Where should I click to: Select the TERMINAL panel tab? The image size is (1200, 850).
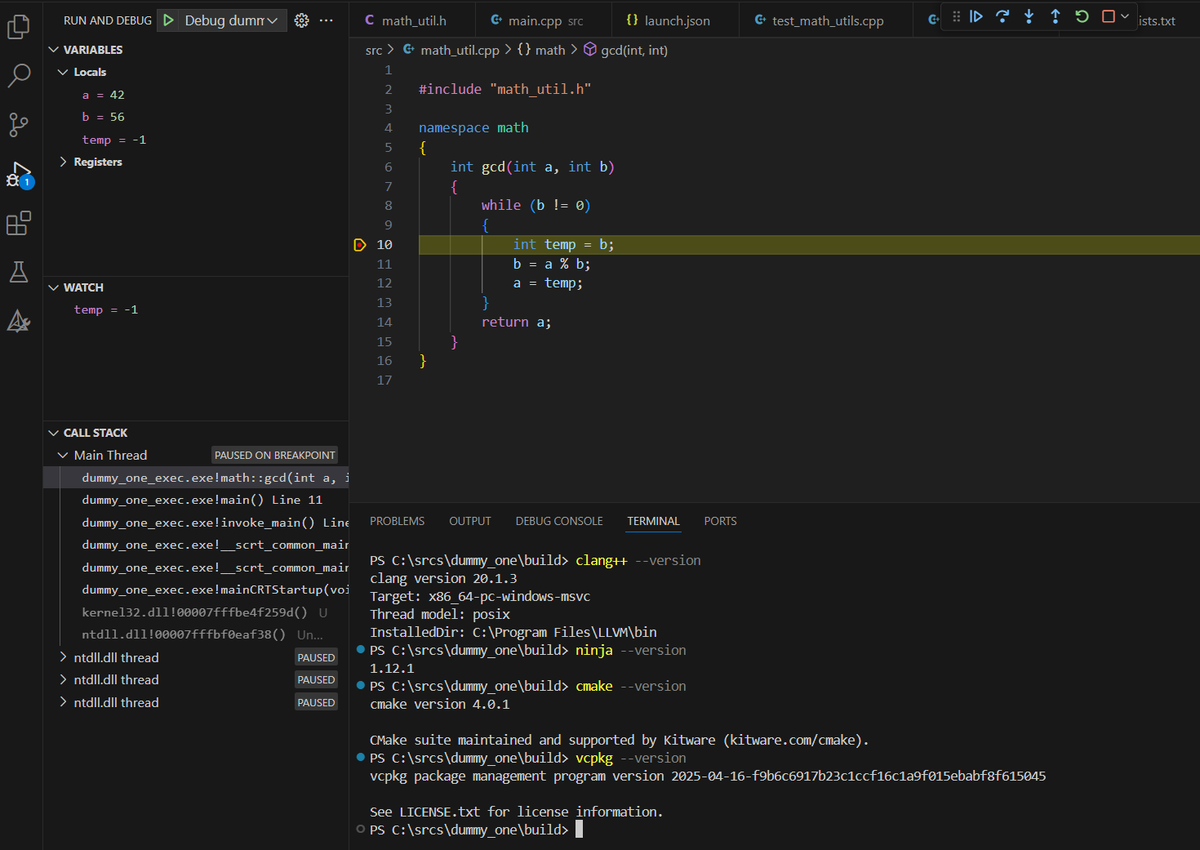(653, 521)
